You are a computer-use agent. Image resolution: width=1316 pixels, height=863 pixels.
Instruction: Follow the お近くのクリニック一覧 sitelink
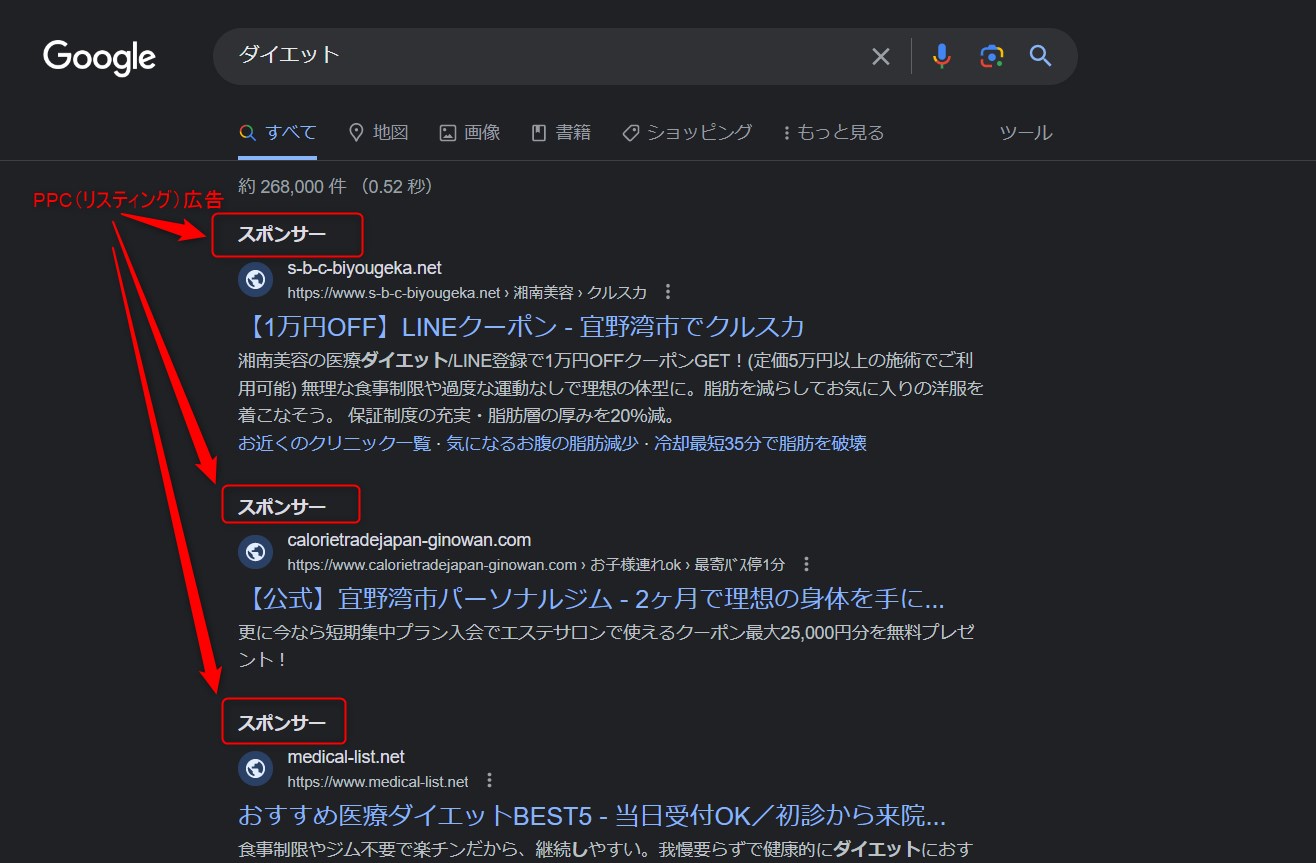tap(334, 443)
